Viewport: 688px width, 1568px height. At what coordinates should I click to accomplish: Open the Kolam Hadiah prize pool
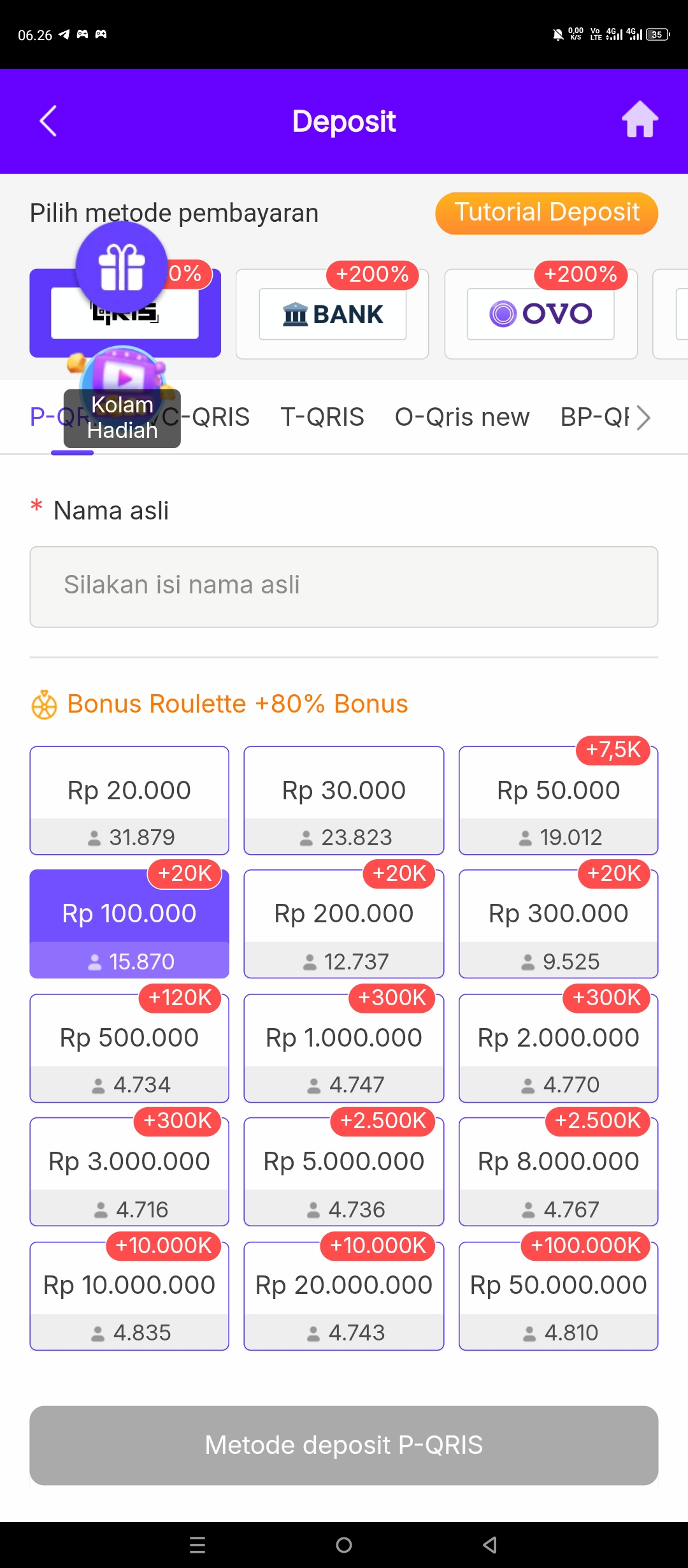tap(122, 398)
